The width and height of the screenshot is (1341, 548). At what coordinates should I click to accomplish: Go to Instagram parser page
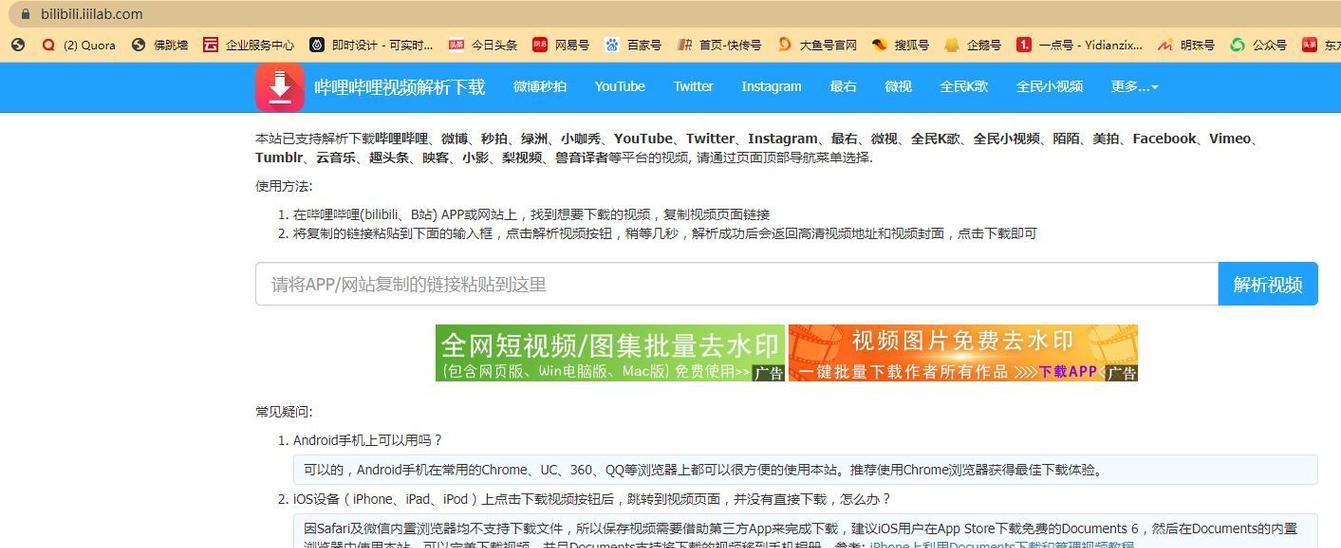771,87
